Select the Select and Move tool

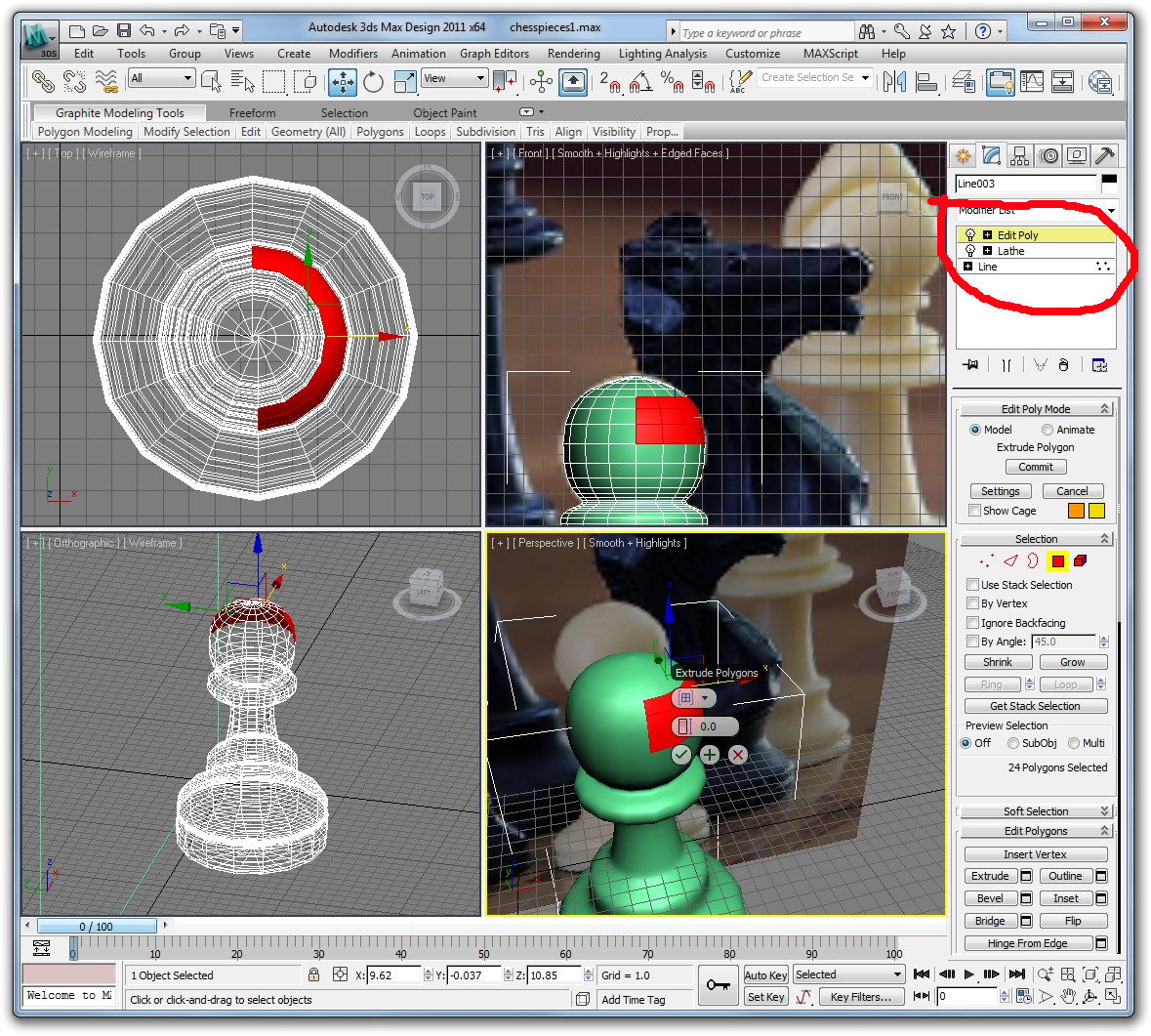[343, 82]
